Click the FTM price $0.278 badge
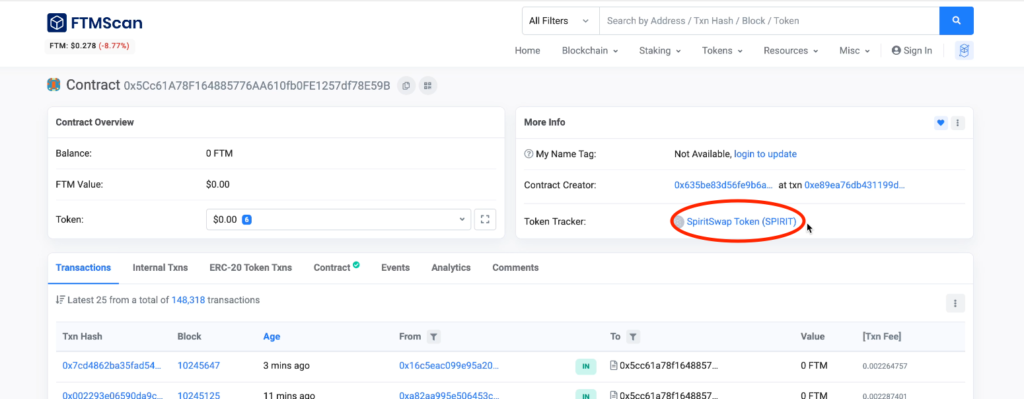The width and height of the screenshot is (1024, 399). tap(89, 46)
